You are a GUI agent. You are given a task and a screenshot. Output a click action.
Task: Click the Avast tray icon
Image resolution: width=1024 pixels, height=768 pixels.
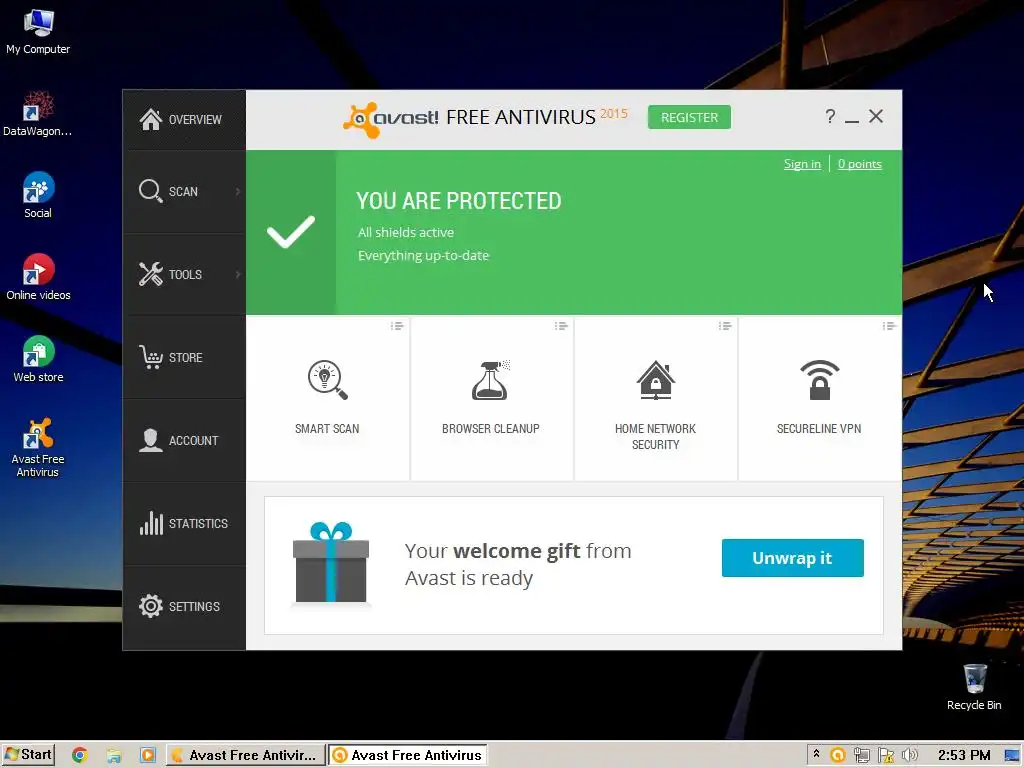[x=837, y=756]
